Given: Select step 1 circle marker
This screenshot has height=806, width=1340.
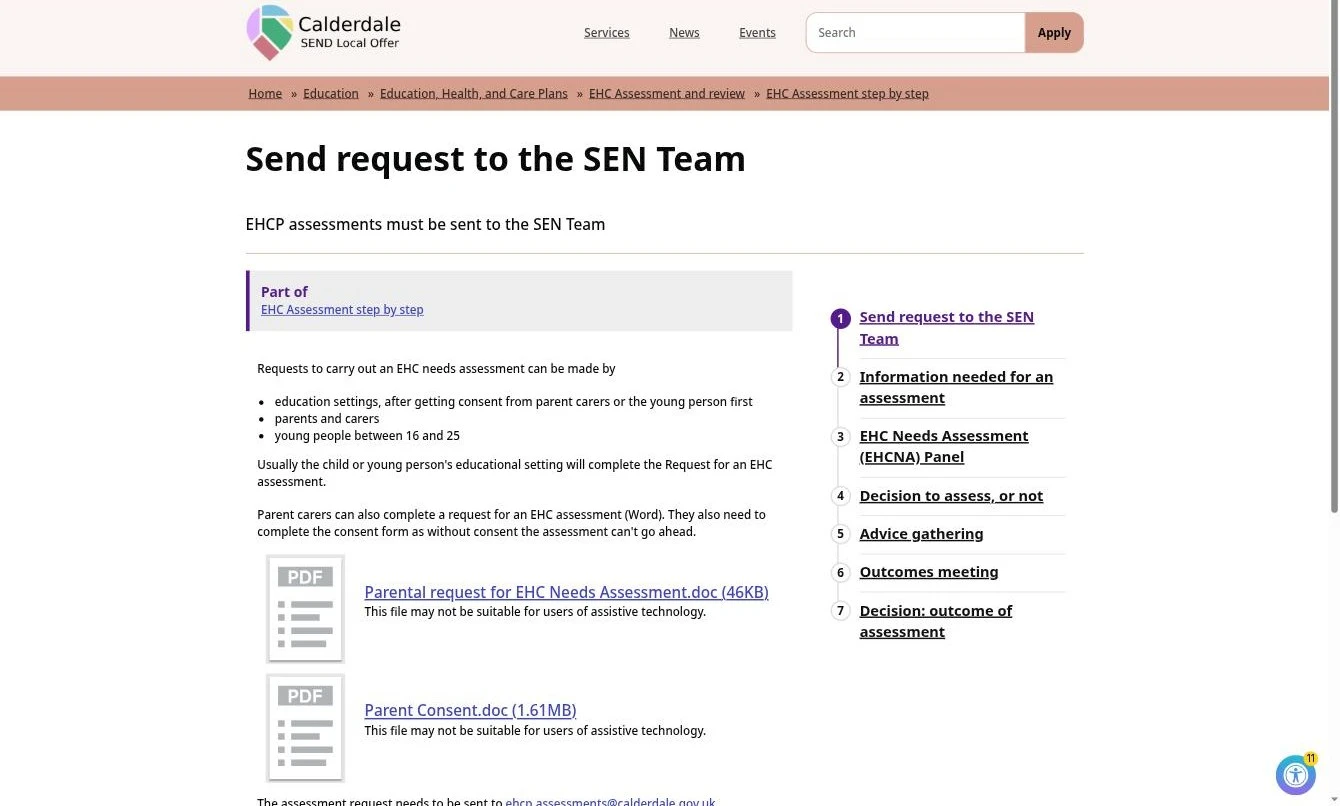Looking at the screenshot, I should 840,319.
